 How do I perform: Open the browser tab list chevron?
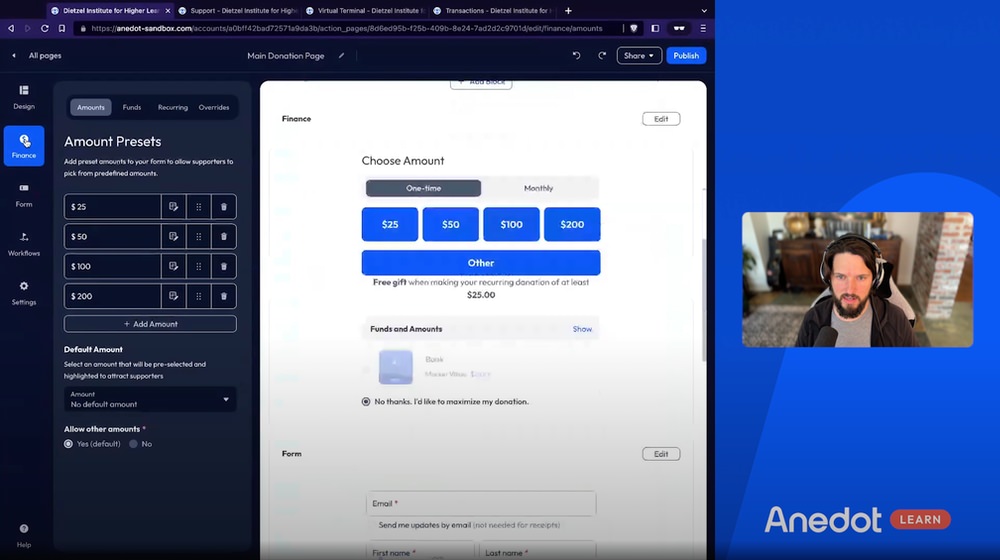[703, 10]
